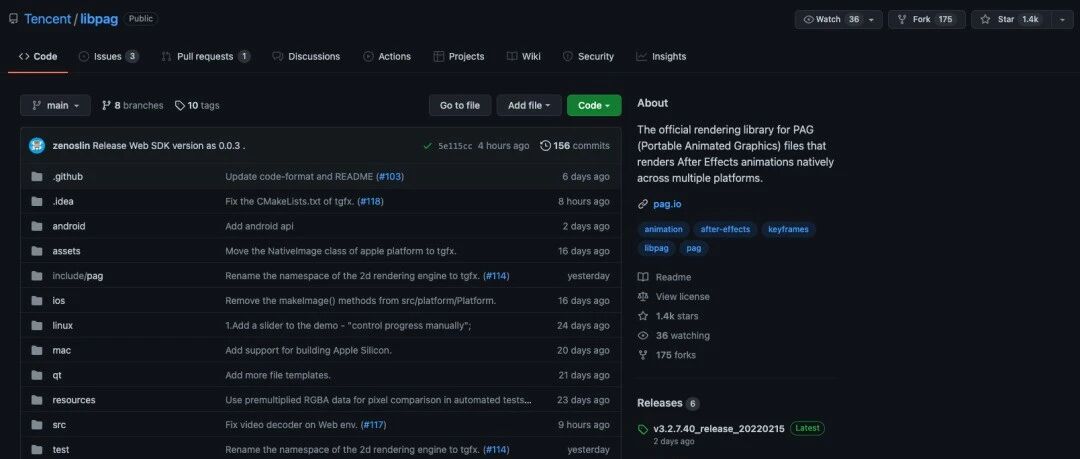The image size is (1080, 459).
Task: Expand the Add file dropdown
Action: point(529,105)
